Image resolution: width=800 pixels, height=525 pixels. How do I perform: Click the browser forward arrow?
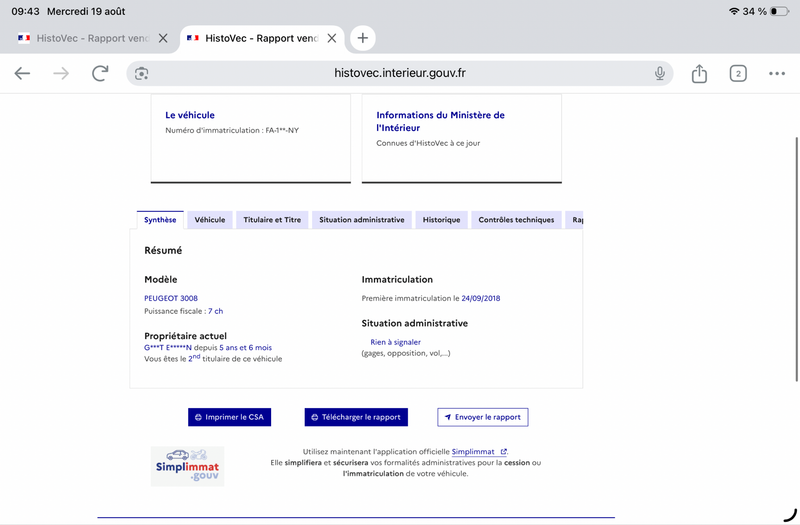click(61, 73)
